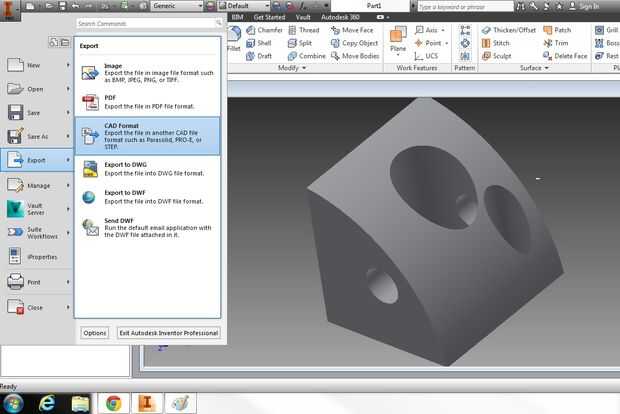620x414 pixels.
Task: Select the Move Face tool
Action: click(352, 30)
